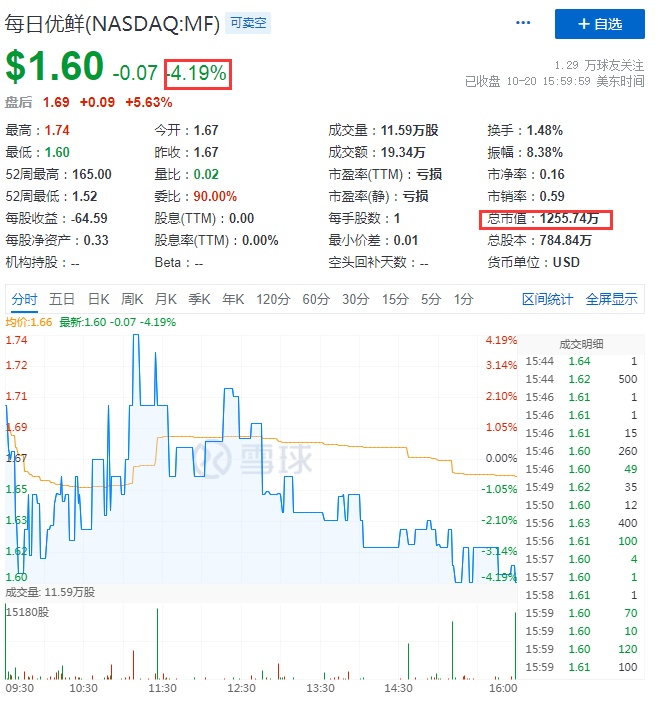Screen dimensions: 657x704
Task: Open the 区间统计 link
Action: [x=547, y=299]
